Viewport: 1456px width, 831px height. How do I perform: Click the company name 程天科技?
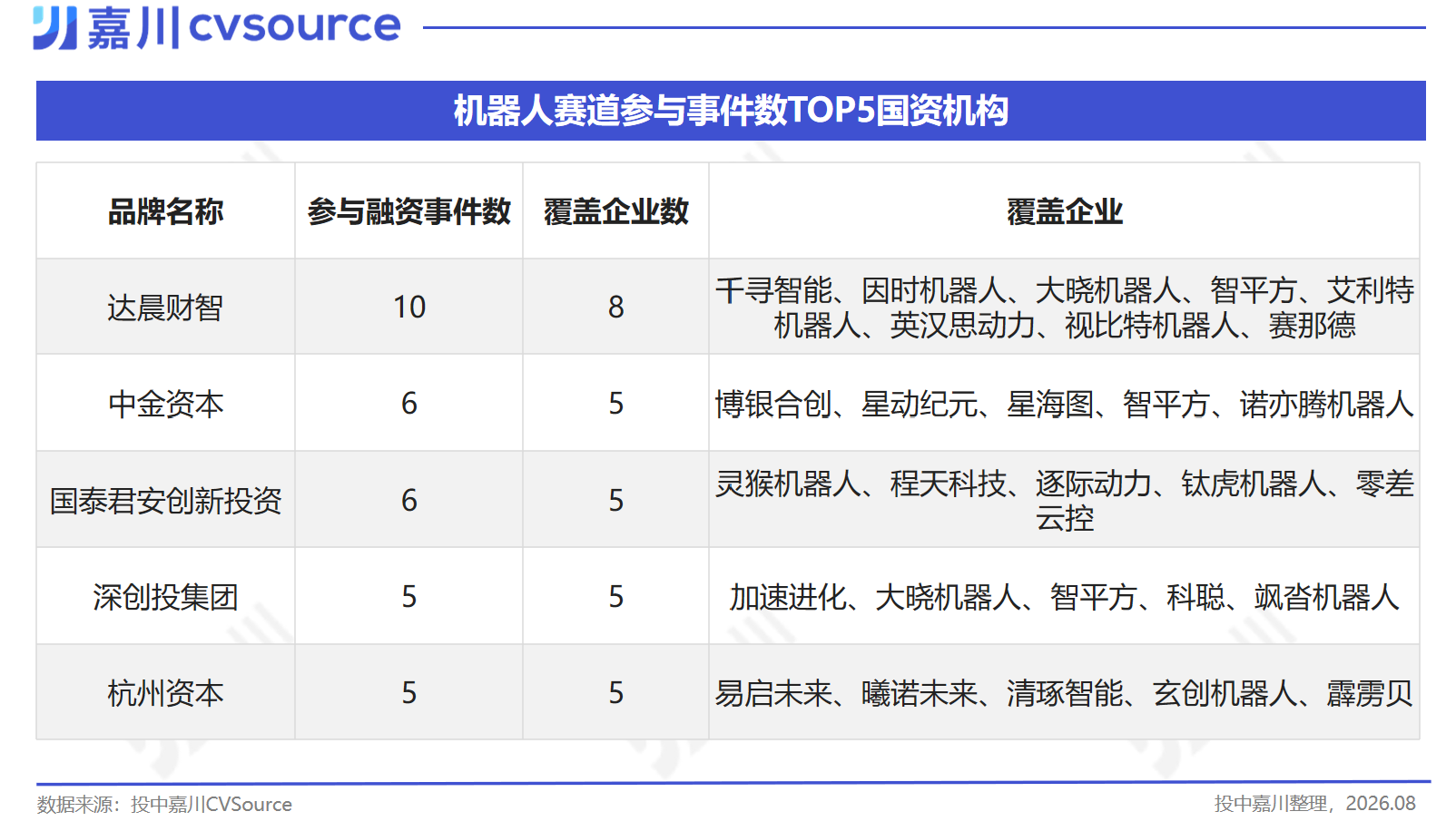[948, 484]
